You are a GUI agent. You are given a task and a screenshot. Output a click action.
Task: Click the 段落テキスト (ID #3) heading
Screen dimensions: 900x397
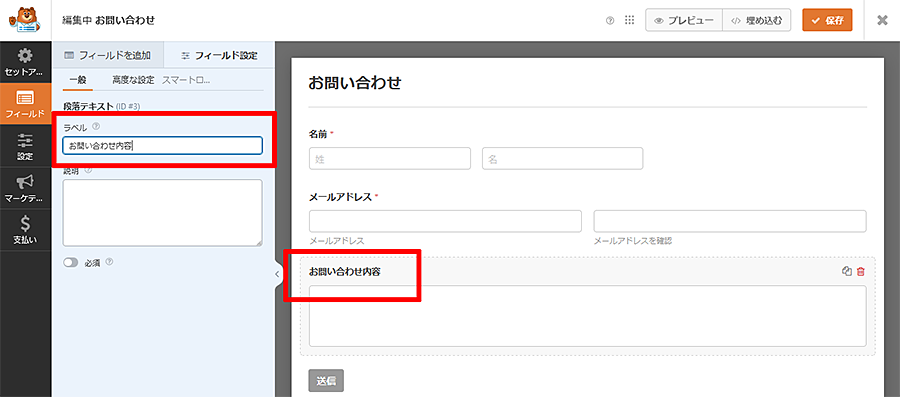click(x=102, y=106)
